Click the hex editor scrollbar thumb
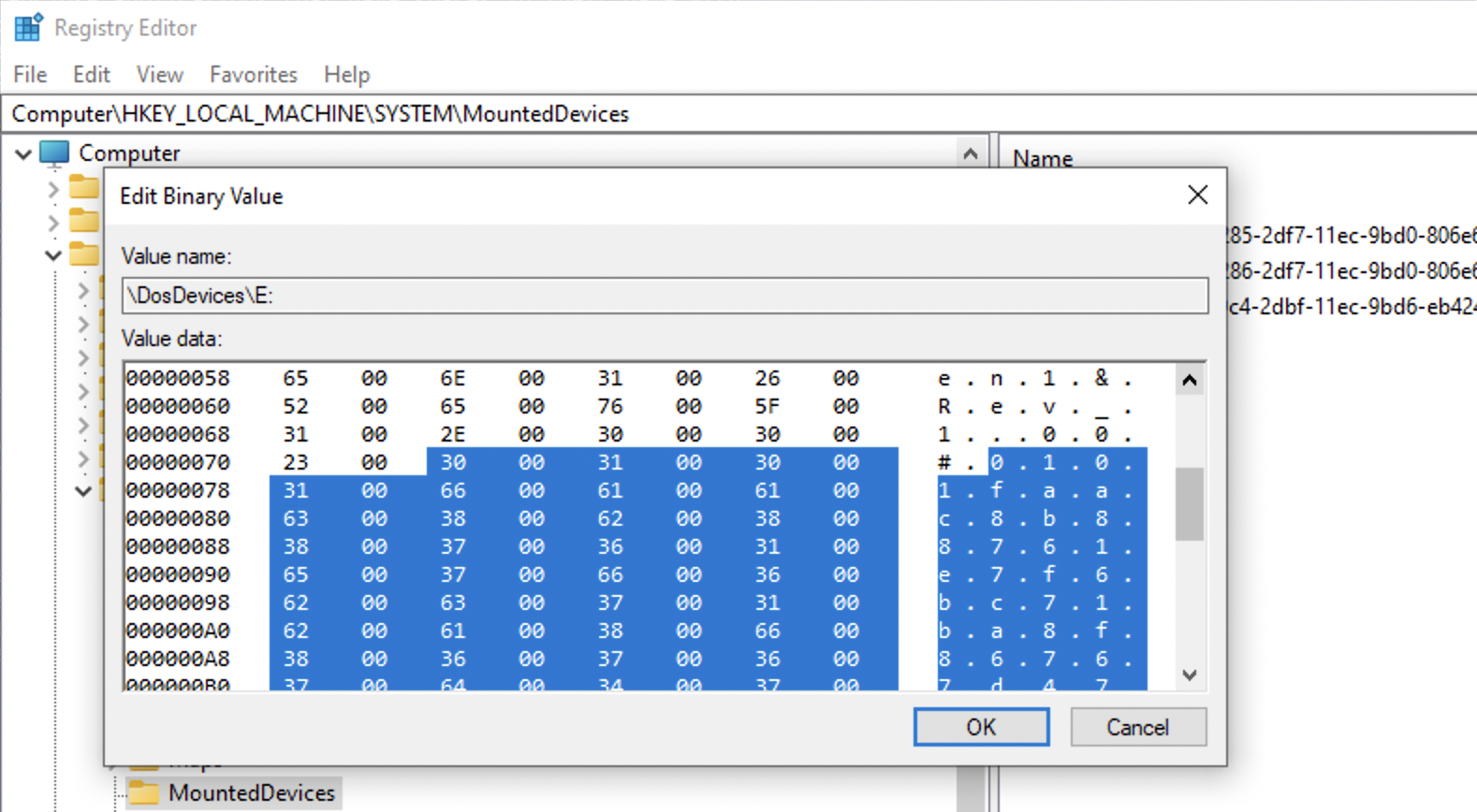Screen dimensions: 1477x812 tap(1190, 503)
